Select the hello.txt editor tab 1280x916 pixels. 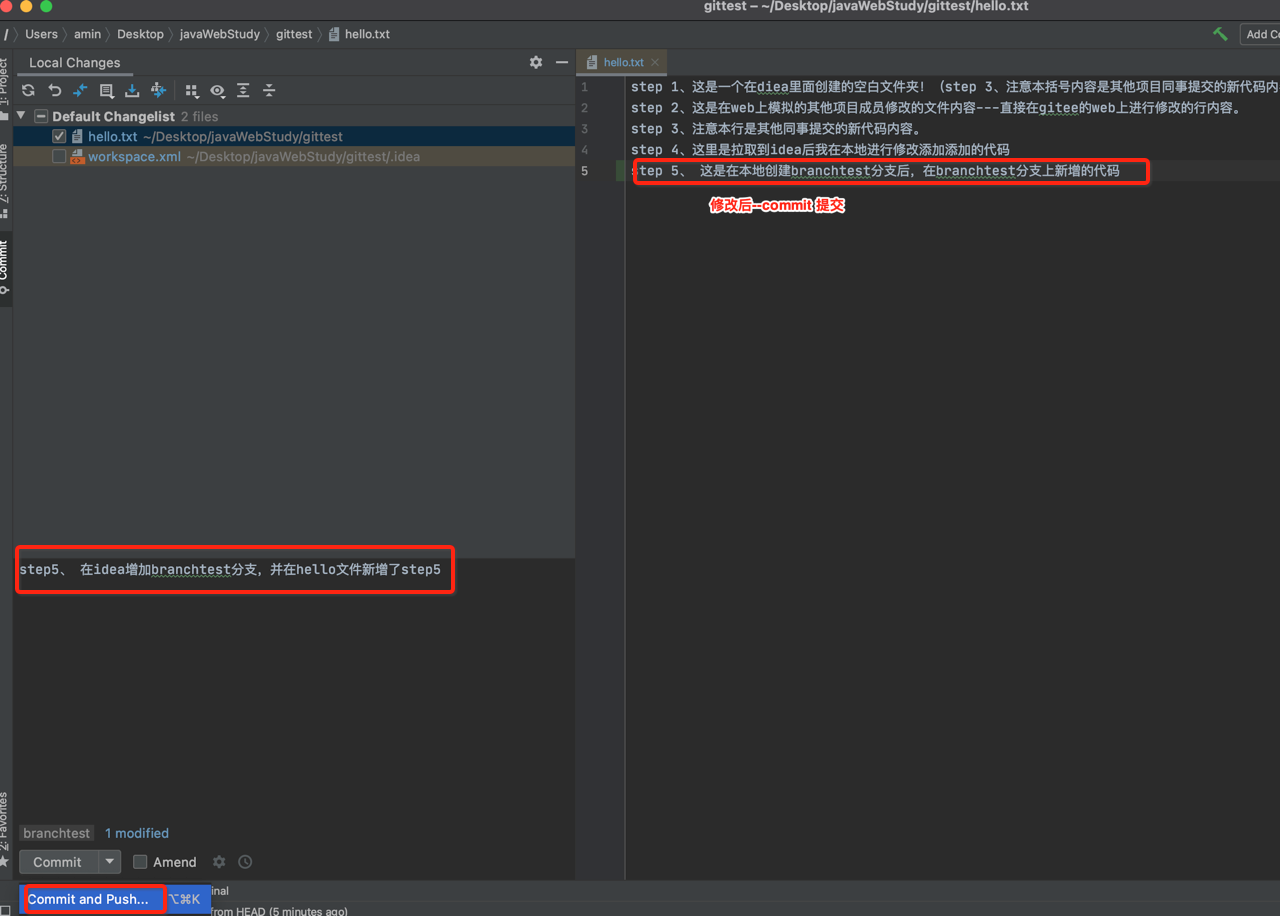point(623,62)
